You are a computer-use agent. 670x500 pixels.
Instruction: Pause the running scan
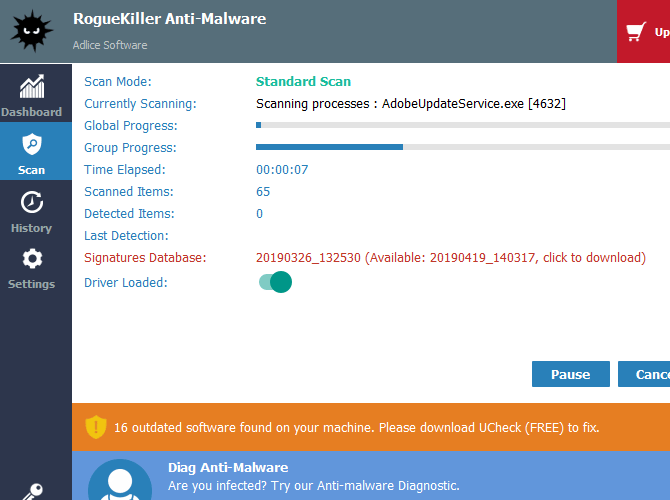click(x=570, y=374)
